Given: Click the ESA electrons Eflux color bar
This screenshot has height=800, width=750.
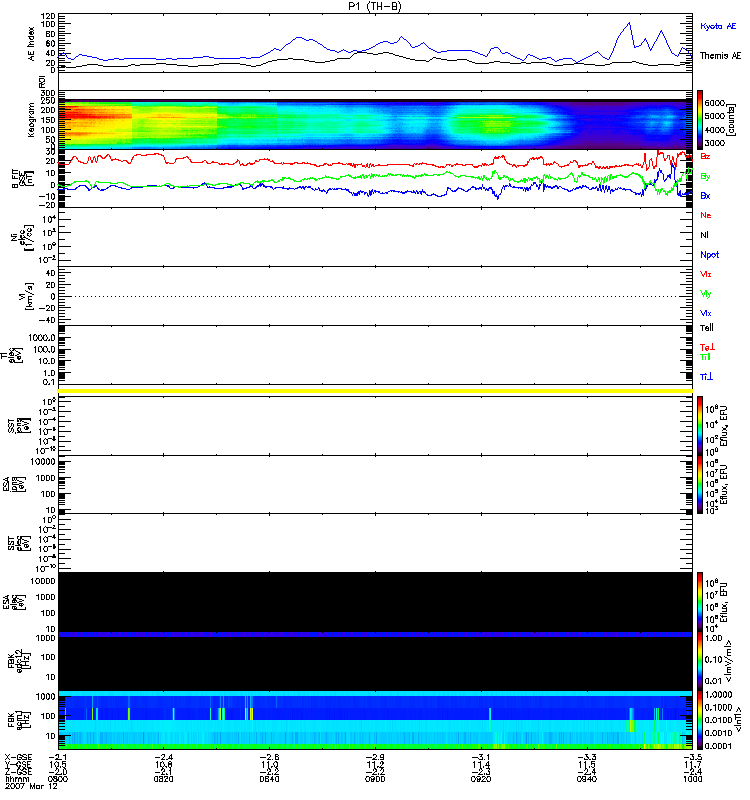Looking at the screenshot, I should point(700,602).
